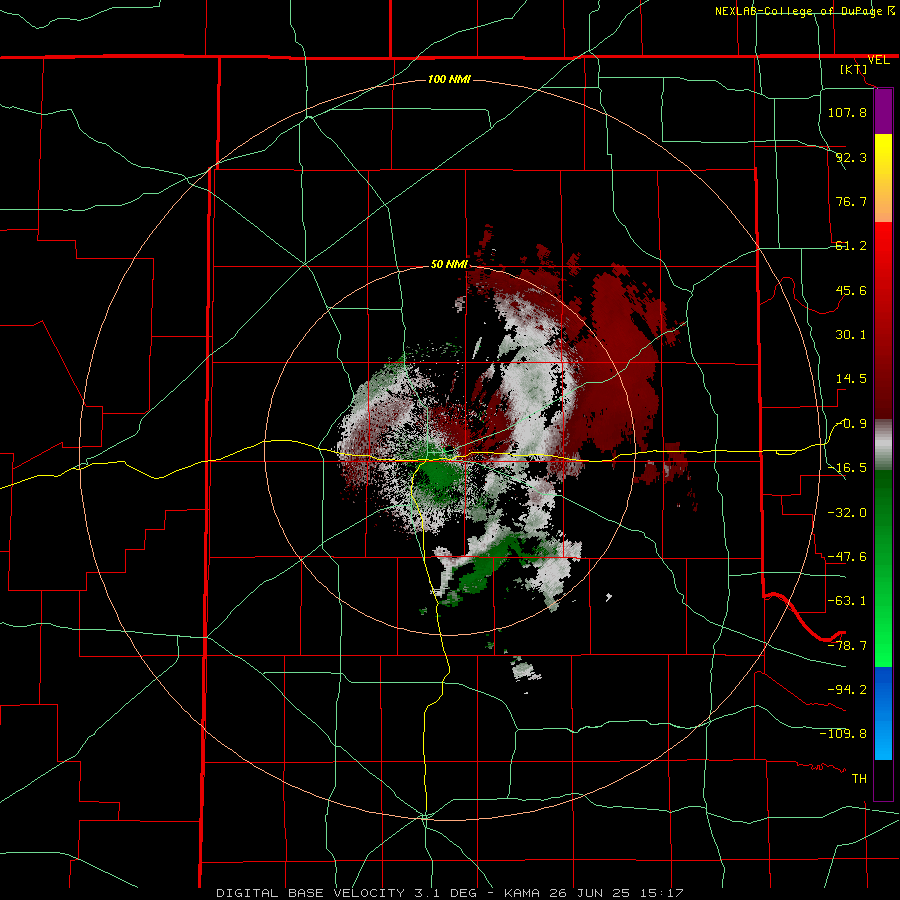Screen dimensions: 900x900
Task: Click the -63.1 legend value
Action: click(847, 601)
